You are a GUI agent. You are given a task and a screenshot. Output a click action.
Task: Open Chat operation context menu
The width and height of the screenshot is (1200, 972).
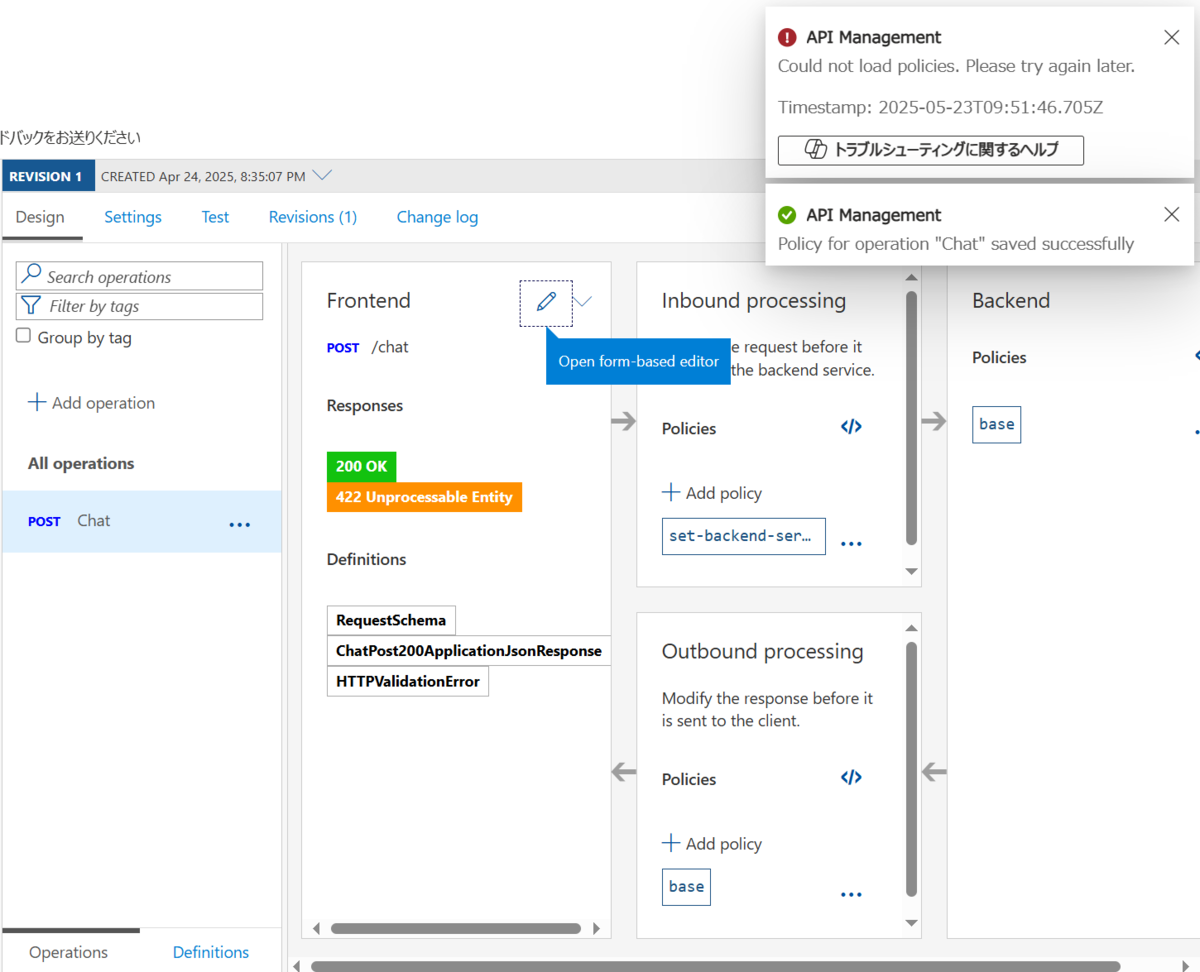[240, 524]
